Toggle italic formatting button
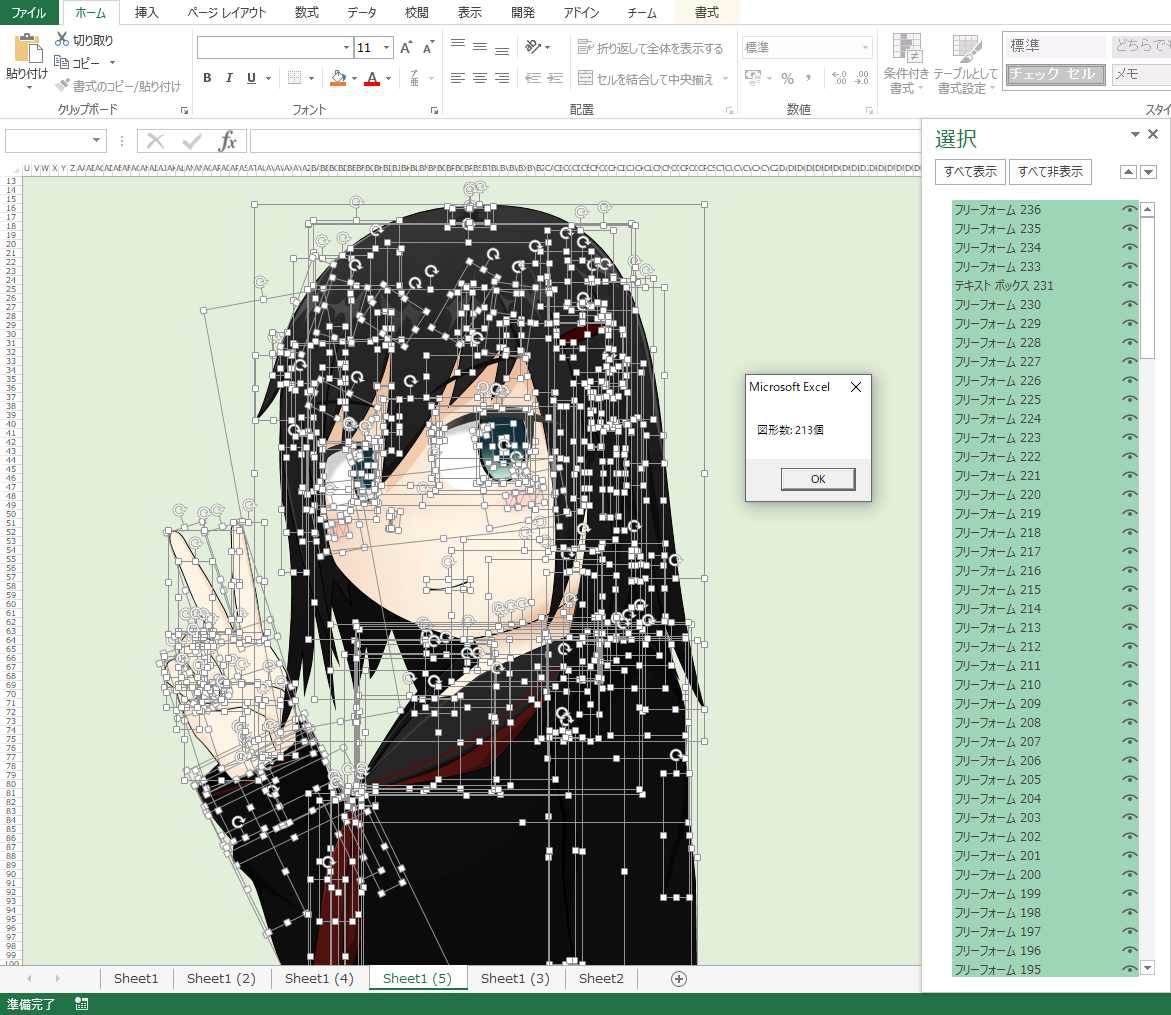The height and width of the screenshot is (1015, 1171). coord(229,78)
